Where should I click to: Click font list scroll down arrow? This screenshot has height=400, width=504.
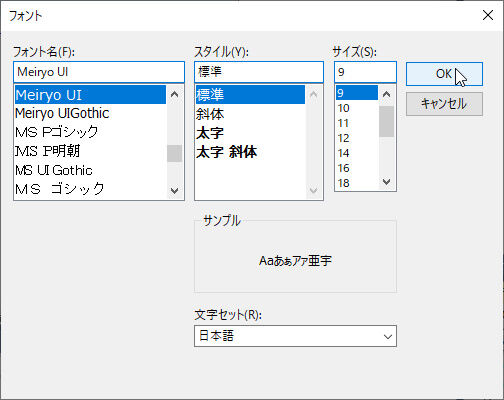(174, 190)
